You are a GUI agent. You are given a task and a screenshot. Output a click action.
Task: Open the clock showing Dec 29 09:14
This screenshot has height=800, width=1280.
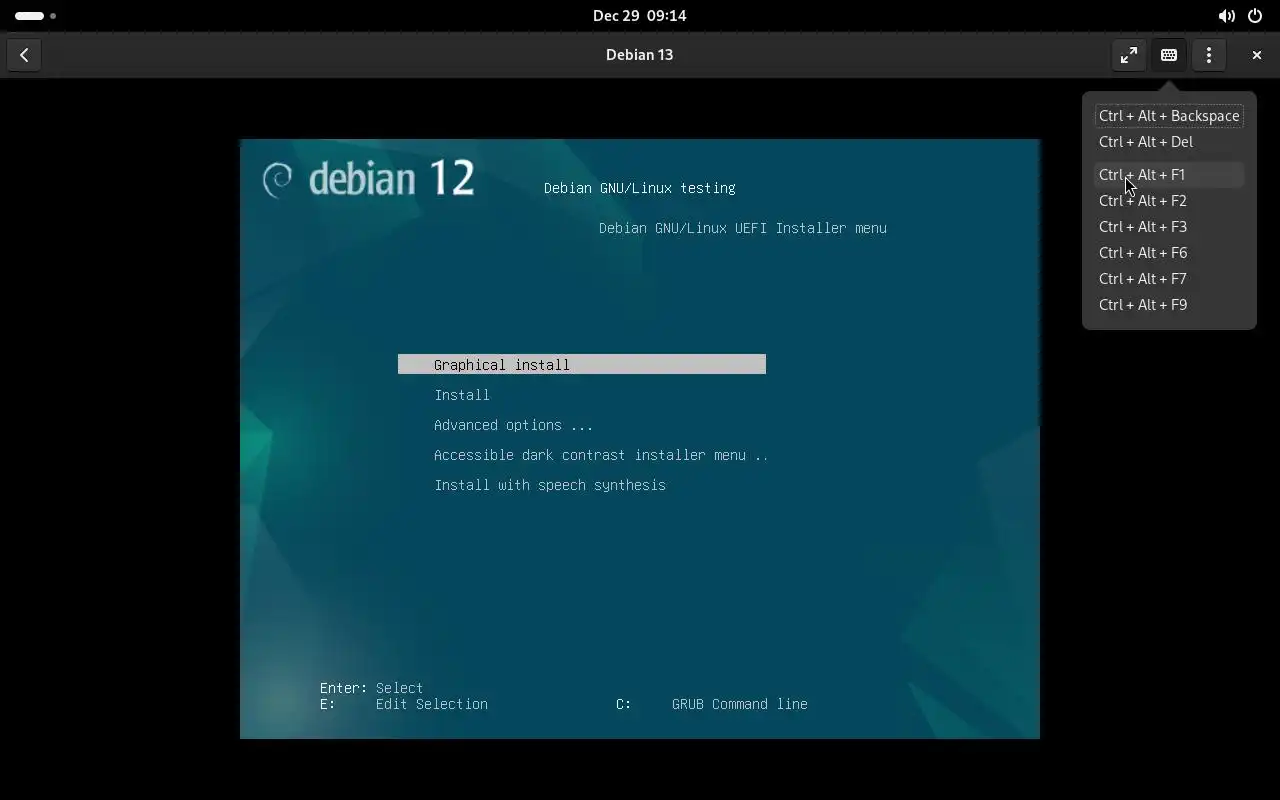coord(639,16)
